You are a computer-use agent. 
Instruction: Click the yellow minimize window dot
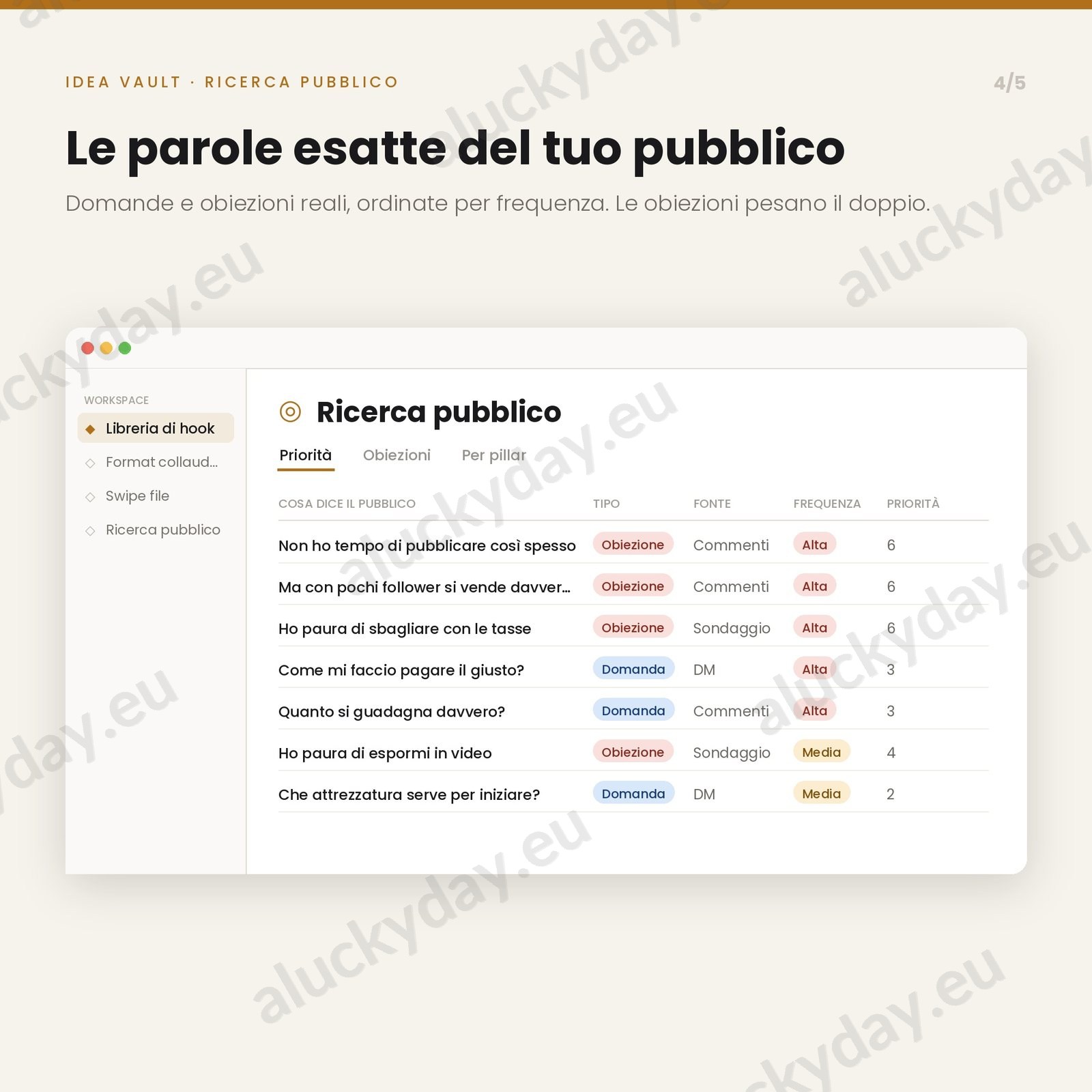106,348
